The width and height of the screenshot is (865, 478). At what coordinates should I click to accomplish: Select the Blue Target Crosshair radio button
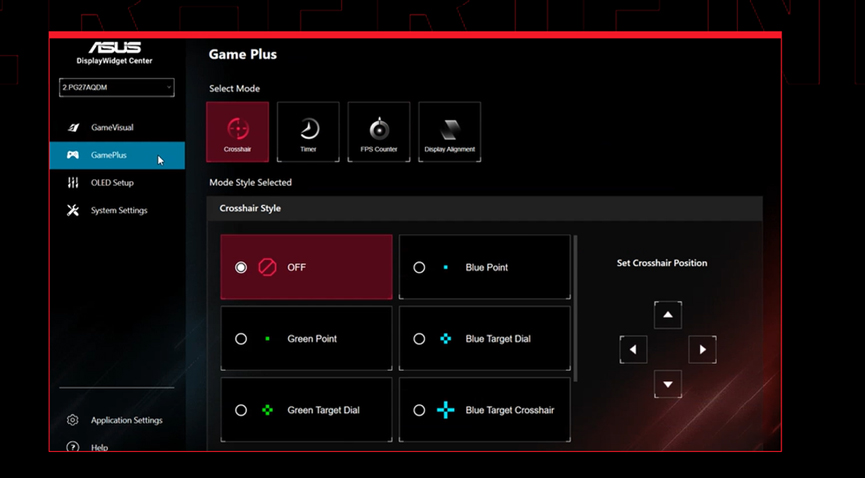[419, 410]
